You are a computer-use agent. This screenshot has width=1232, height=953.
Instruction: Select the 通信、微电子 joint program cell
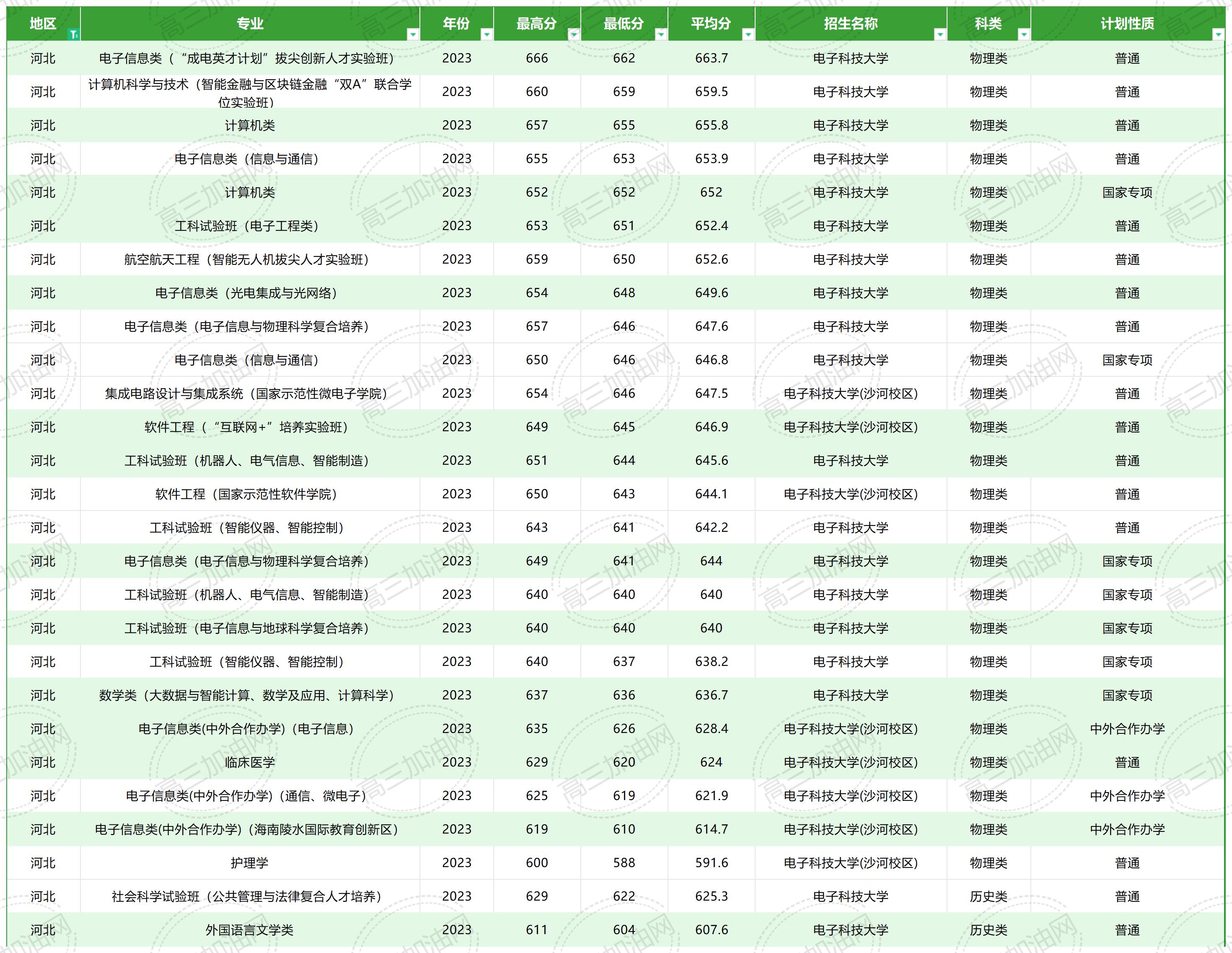pos(250,796)
